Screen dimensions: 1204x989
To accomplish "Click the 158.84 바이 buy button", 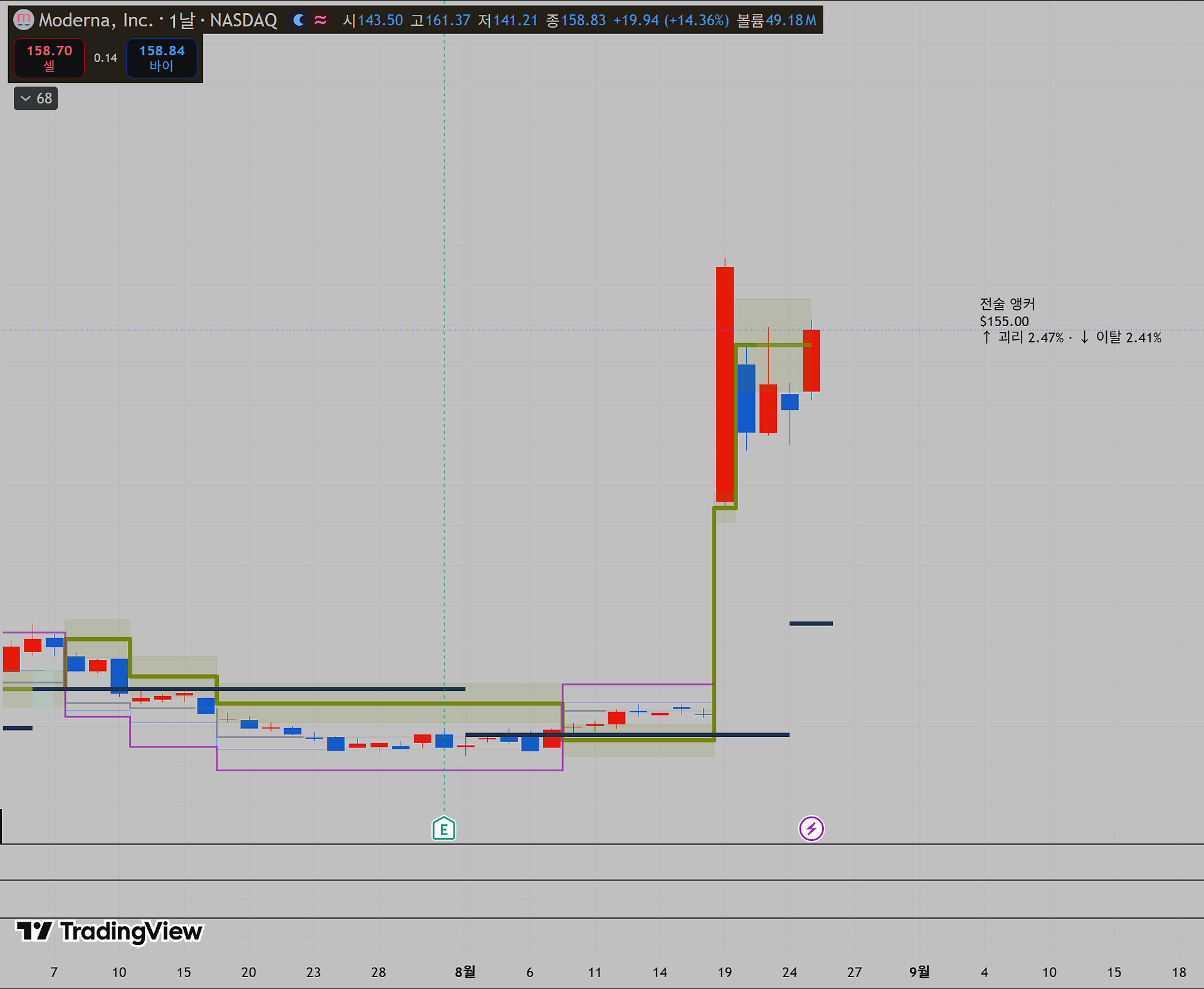I will point(162,58).
